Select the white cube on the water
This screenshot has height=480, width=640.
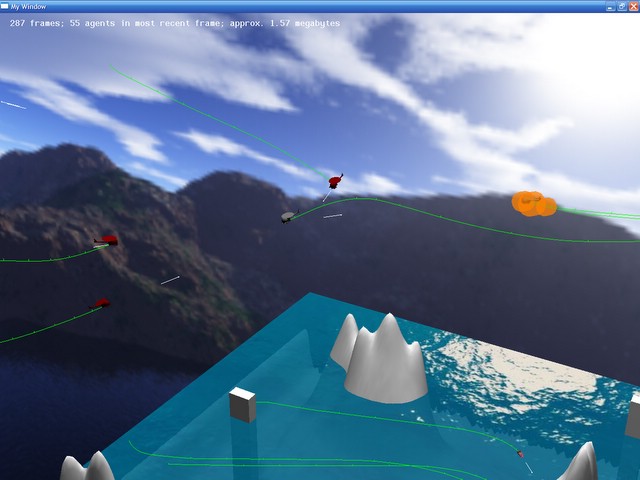242,404
